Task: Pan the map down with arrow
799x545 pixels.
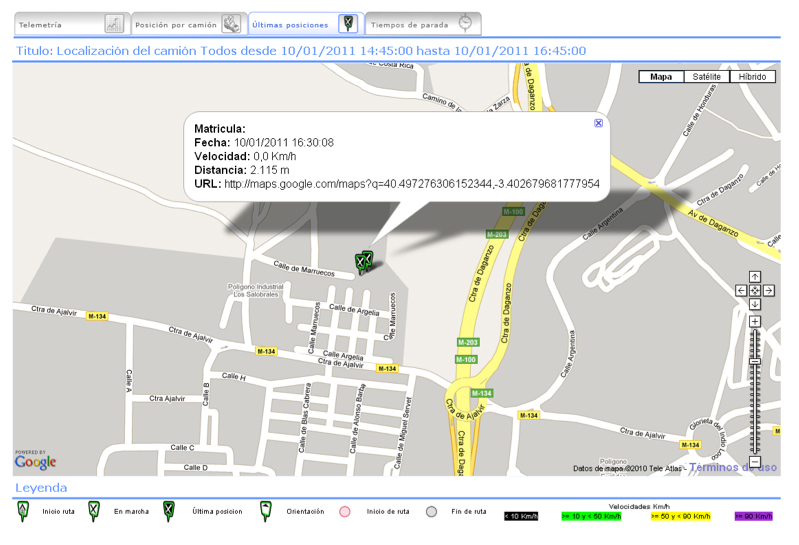Action: [x=755, y=304]
